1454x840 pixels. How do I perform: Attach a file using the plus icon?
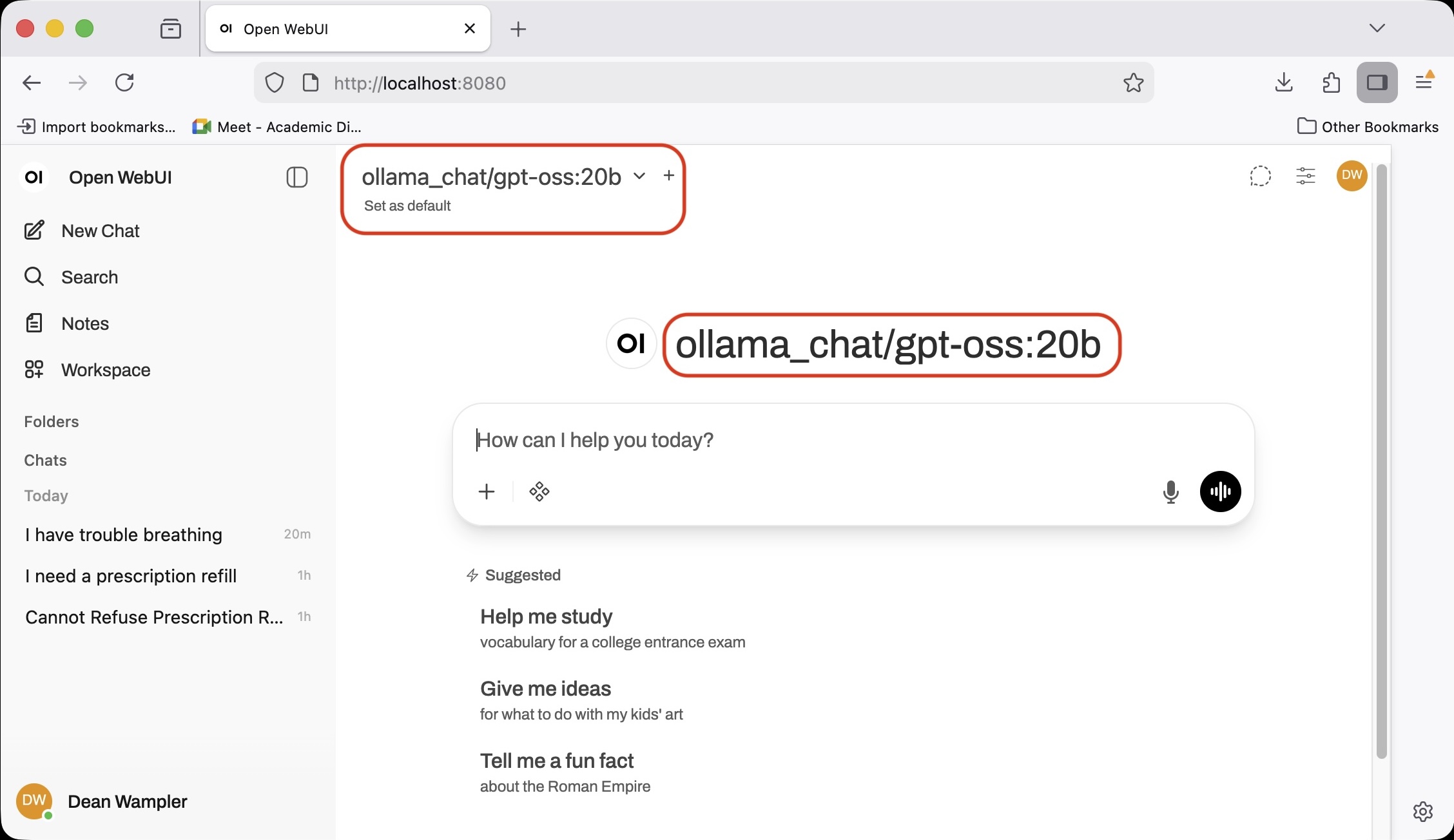pos(487,492)
